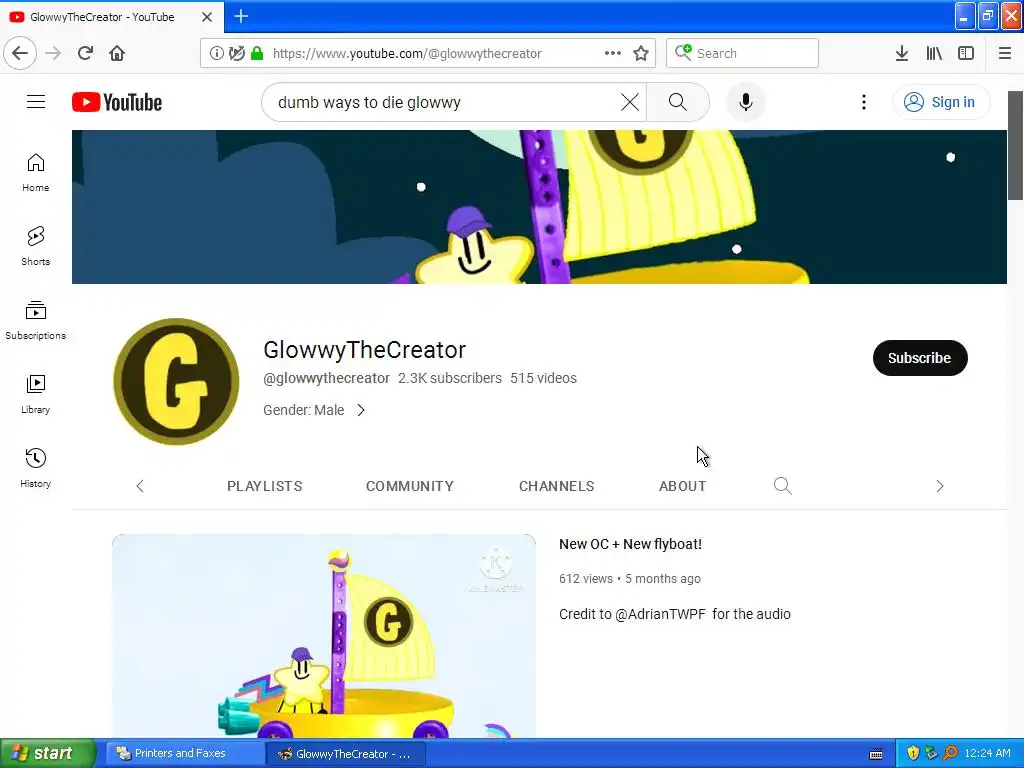Click the 12:24 AM taskbar clock
This screenshot has height=768, width=1024.
pos(987,753)
